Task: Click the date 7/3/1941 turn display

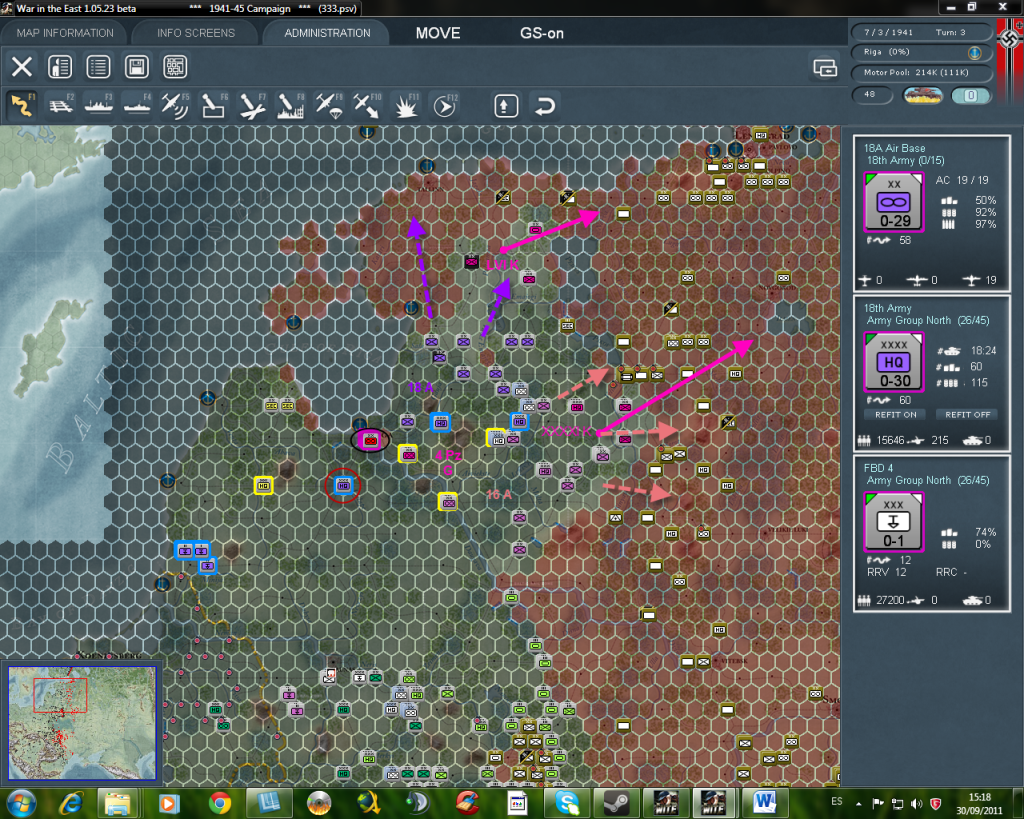Action: pos(888,32)
